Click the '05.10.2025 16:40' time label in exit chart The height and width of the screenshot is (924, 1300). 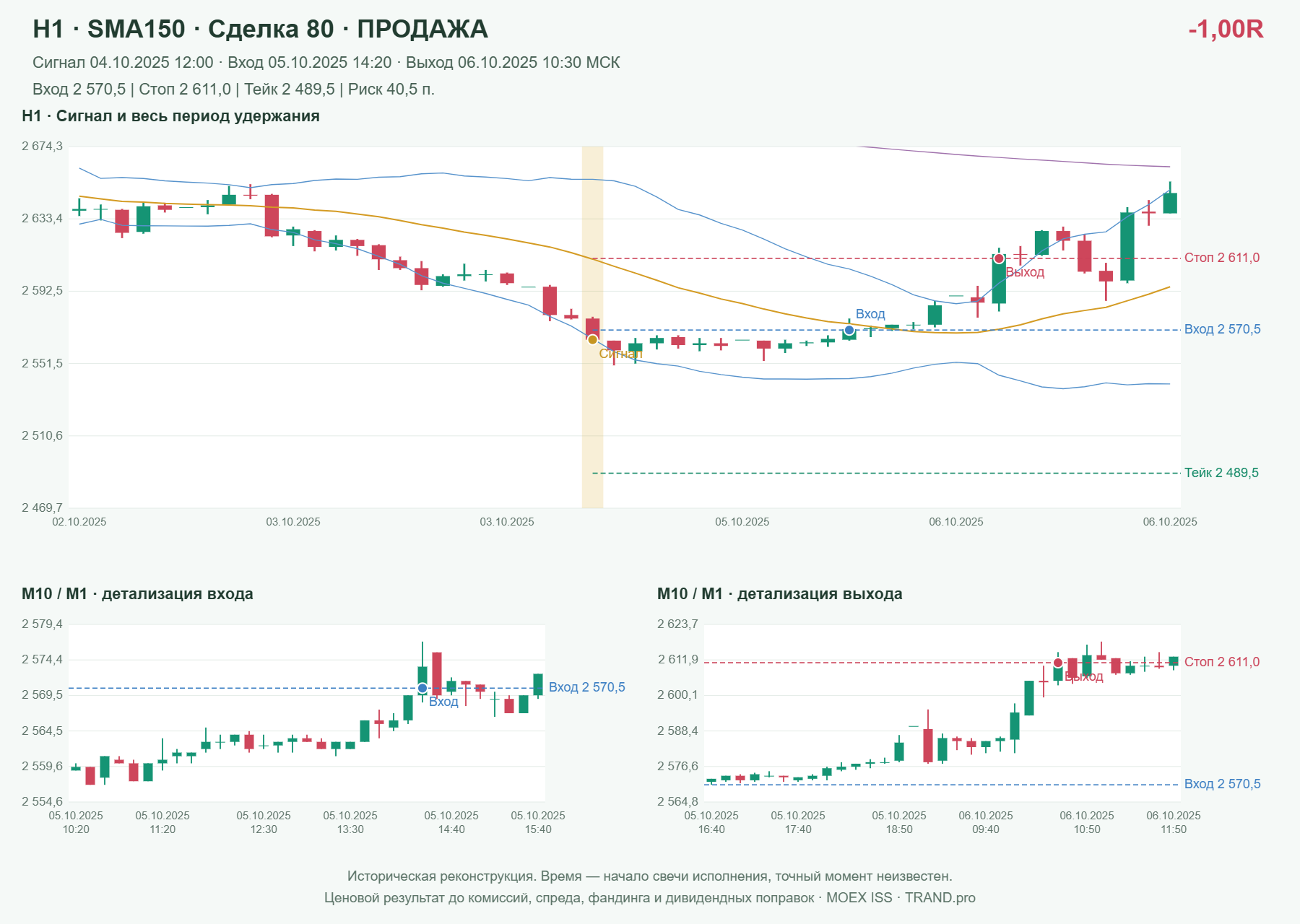[x=711, y=822]
